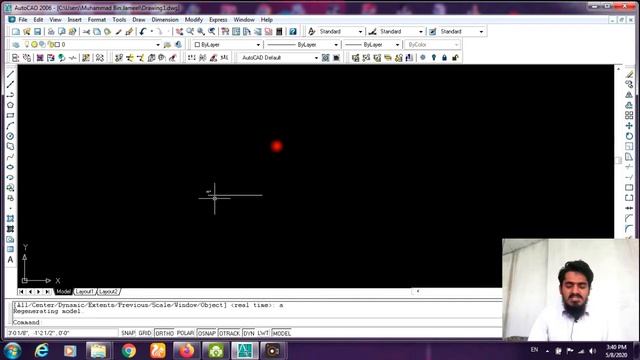Screen dimensions: 640x360
Task: Click the first-tab navigation arrow button
Action: (x=21, y=291)
